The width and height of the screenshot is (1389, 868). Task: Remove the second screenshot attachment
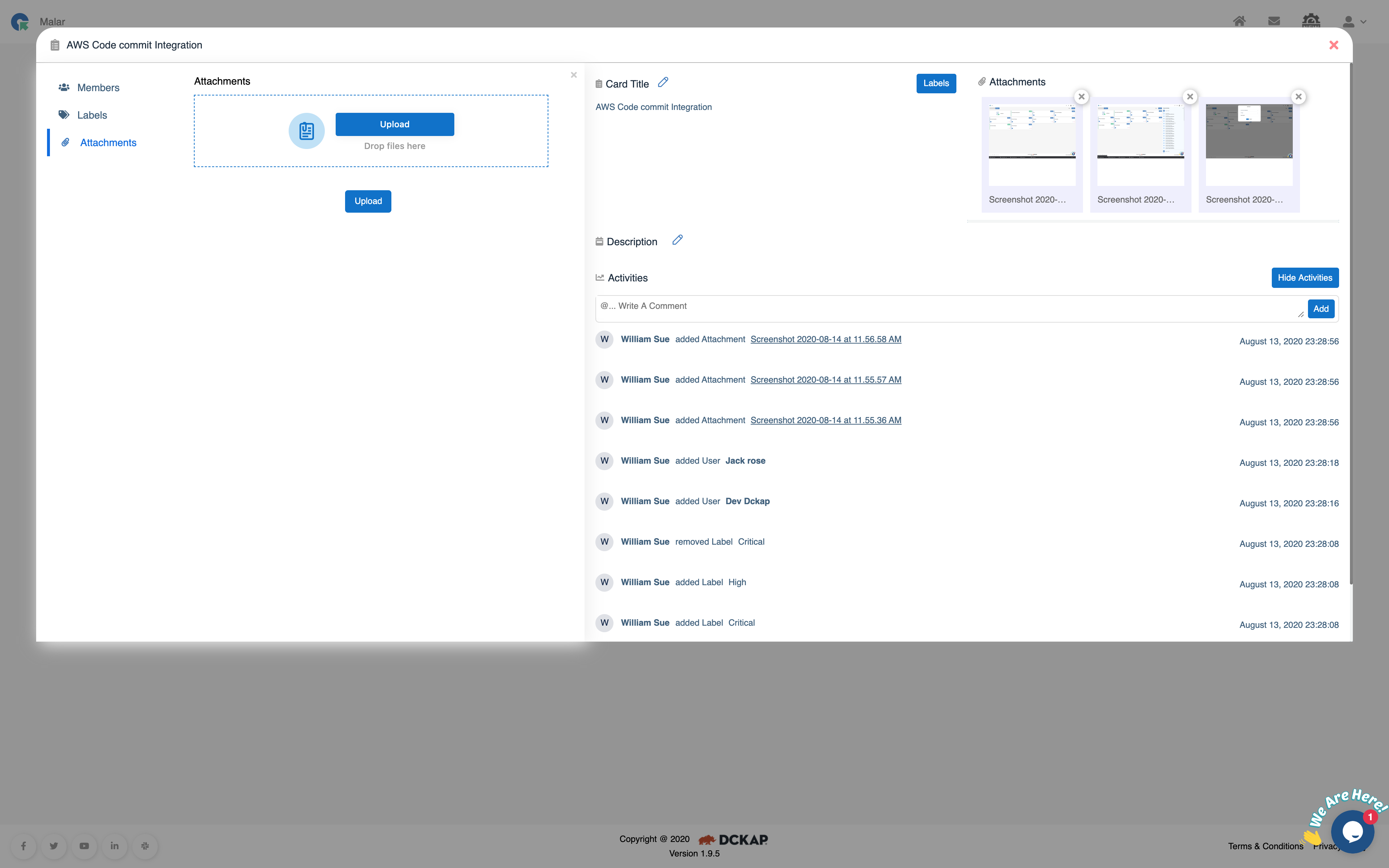click(x=1190, y=97)
